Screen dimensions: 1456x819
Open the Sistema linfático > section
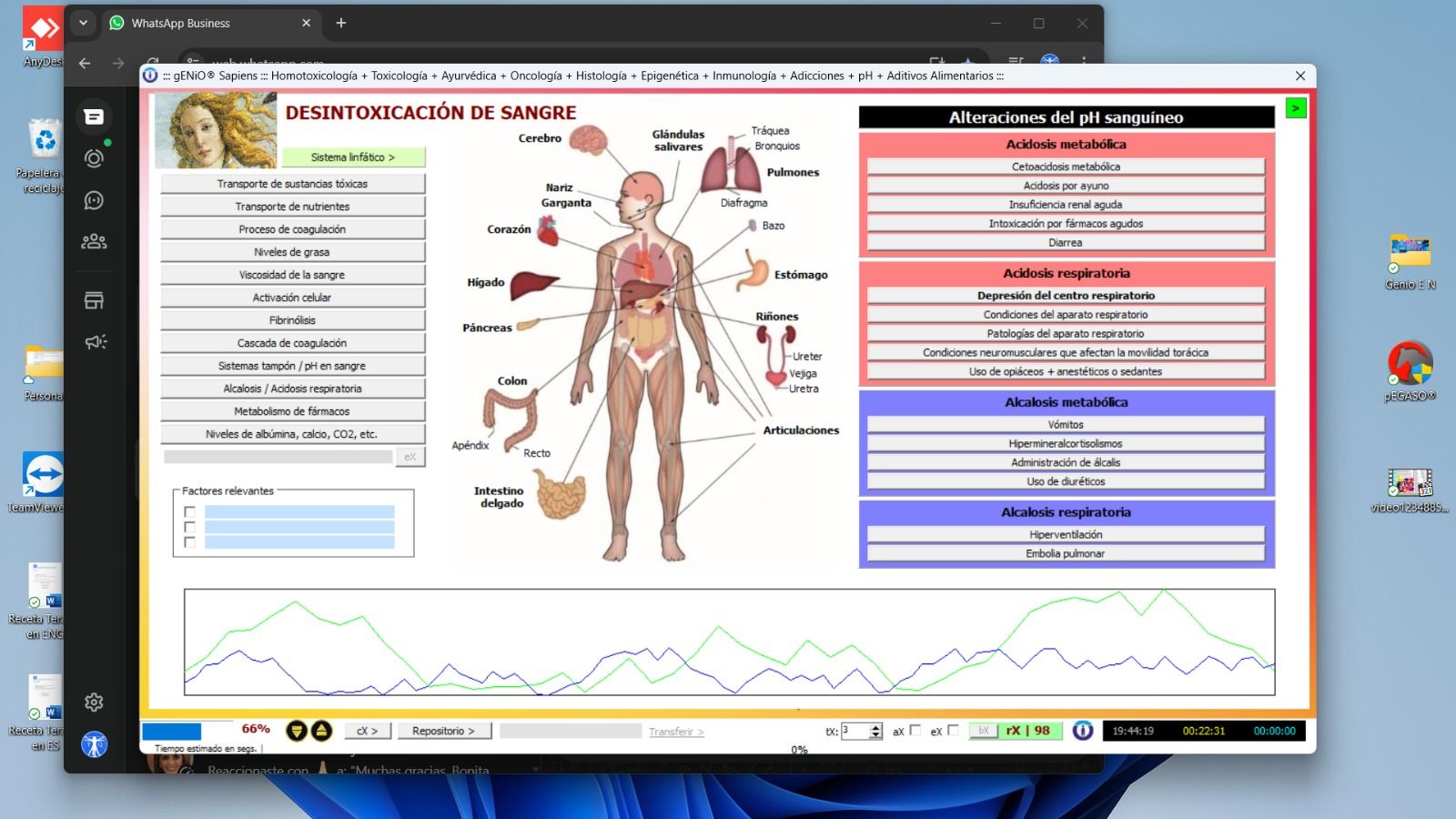(353, 157)
